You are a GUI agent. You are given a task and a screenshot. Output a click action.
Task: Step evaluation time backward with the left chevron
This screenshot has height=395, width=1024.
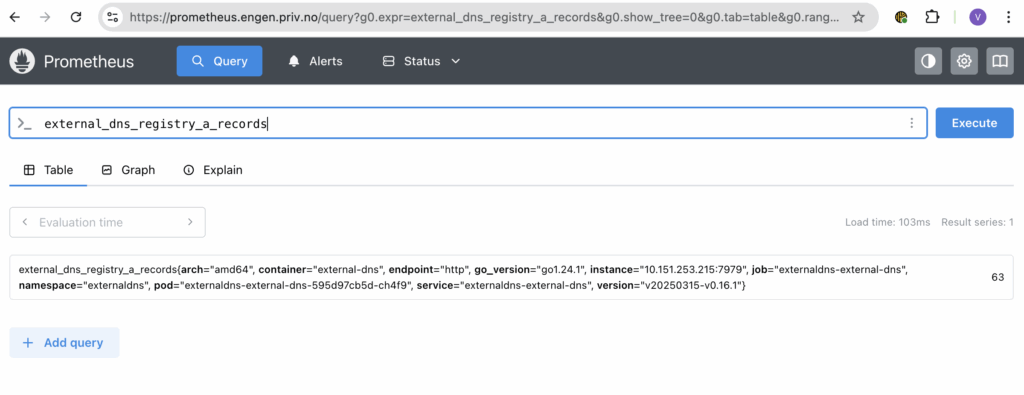[25, 222]
